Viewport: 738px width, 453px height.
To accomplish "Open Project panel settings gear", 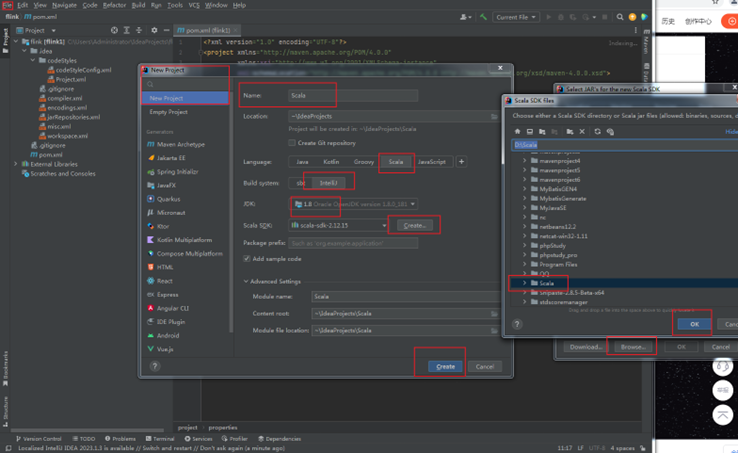I will point(154,30).
